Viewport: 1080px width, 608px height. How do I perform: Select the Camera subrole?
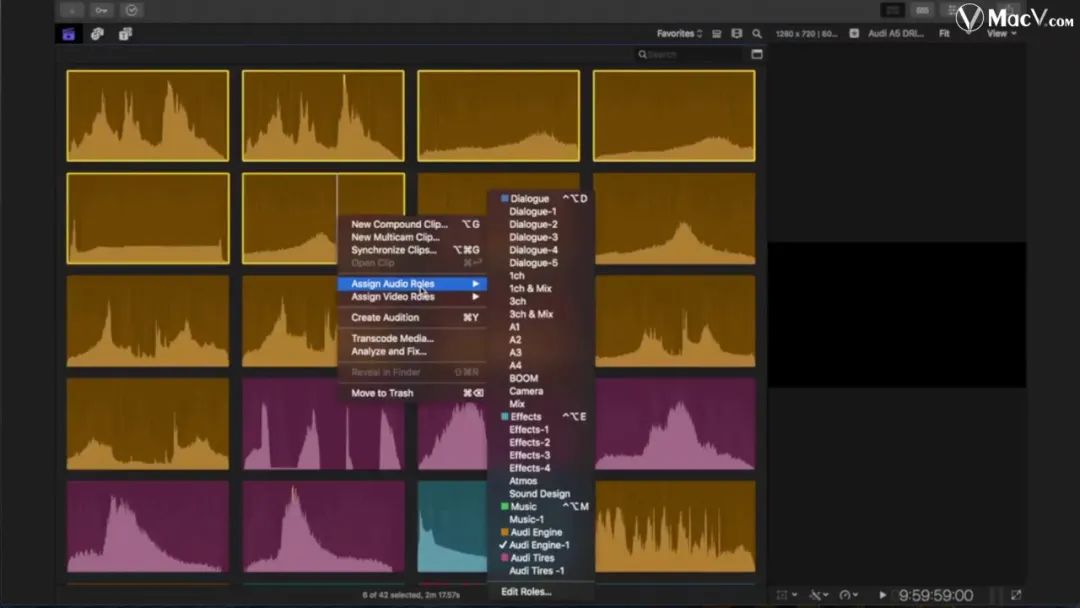(541, 391)
